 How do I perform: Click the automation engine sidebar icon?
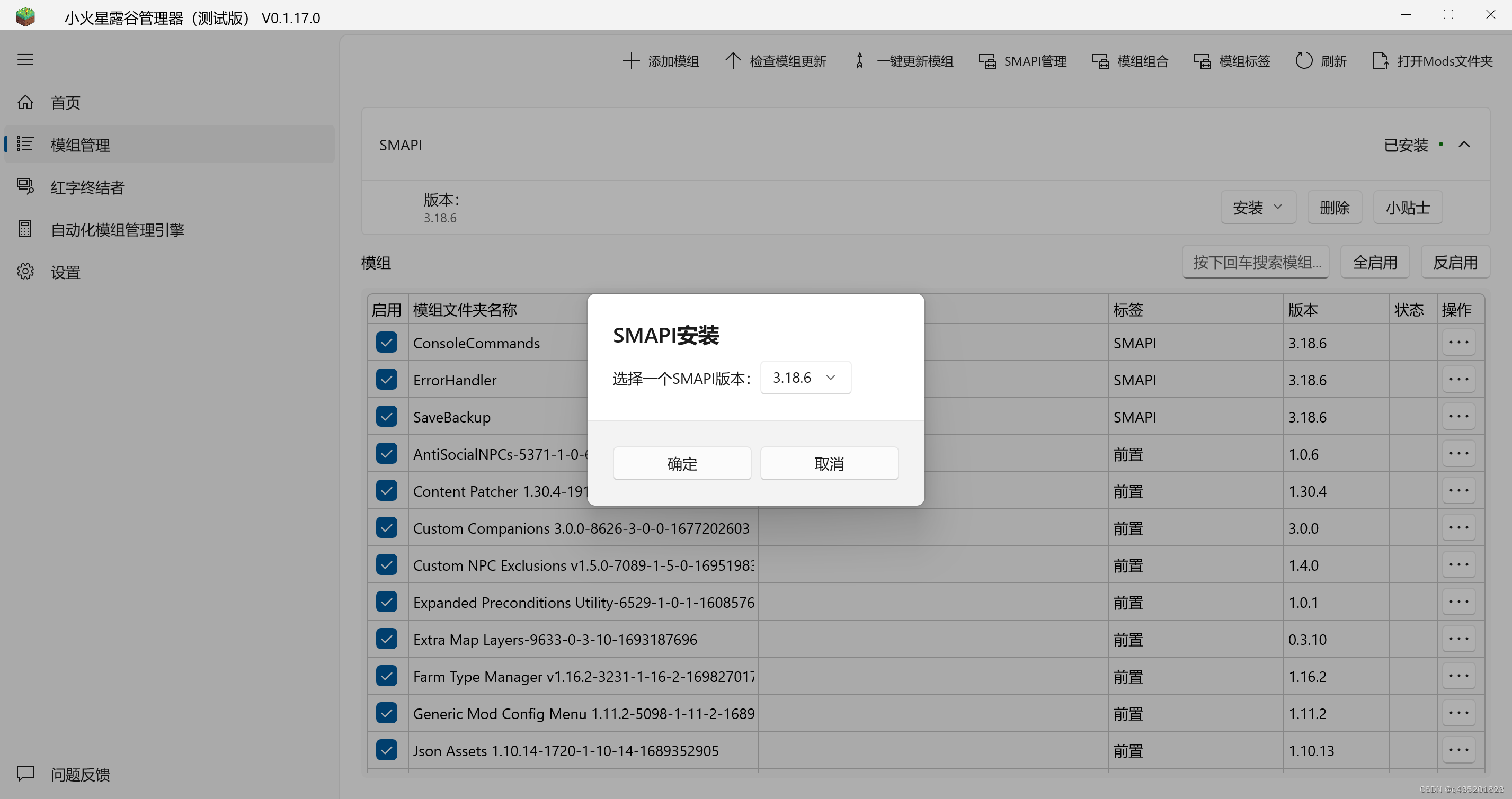[x=25, y=229]
